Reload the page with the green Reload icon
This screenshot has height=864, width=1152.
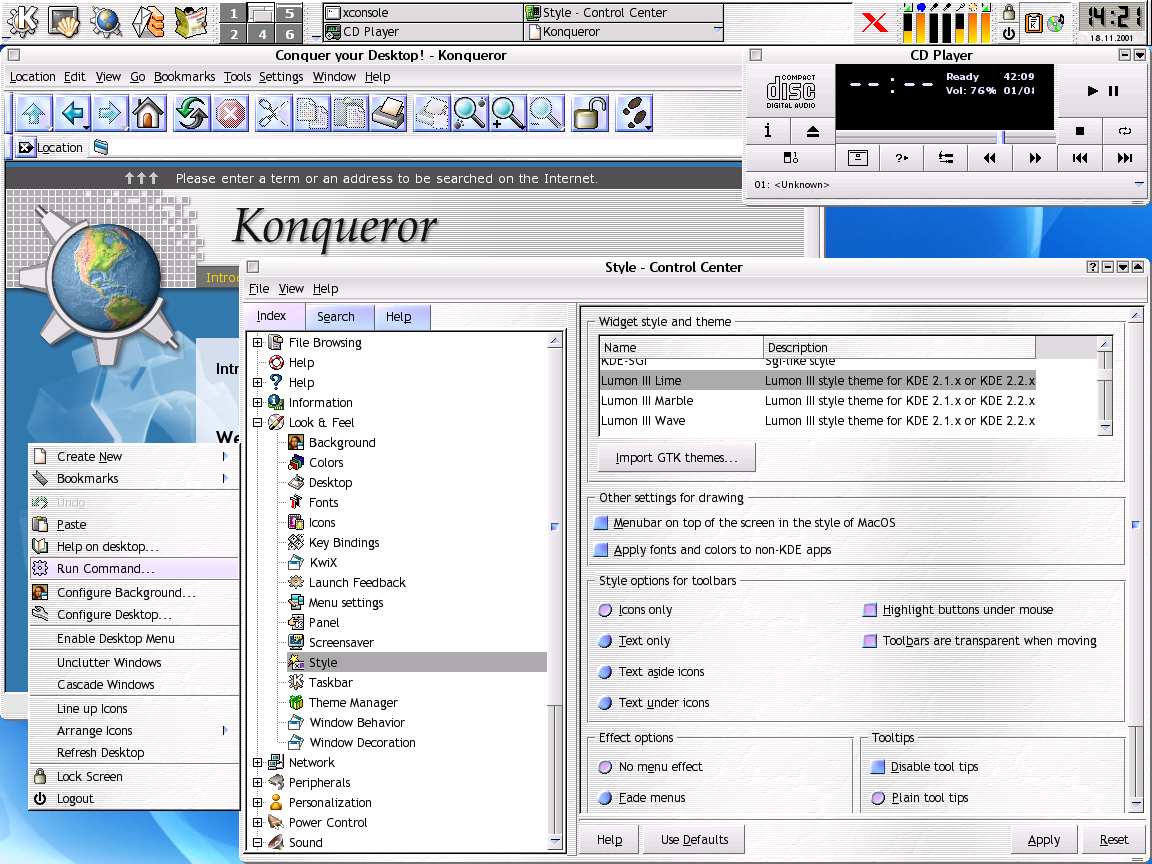coord(191,113)
